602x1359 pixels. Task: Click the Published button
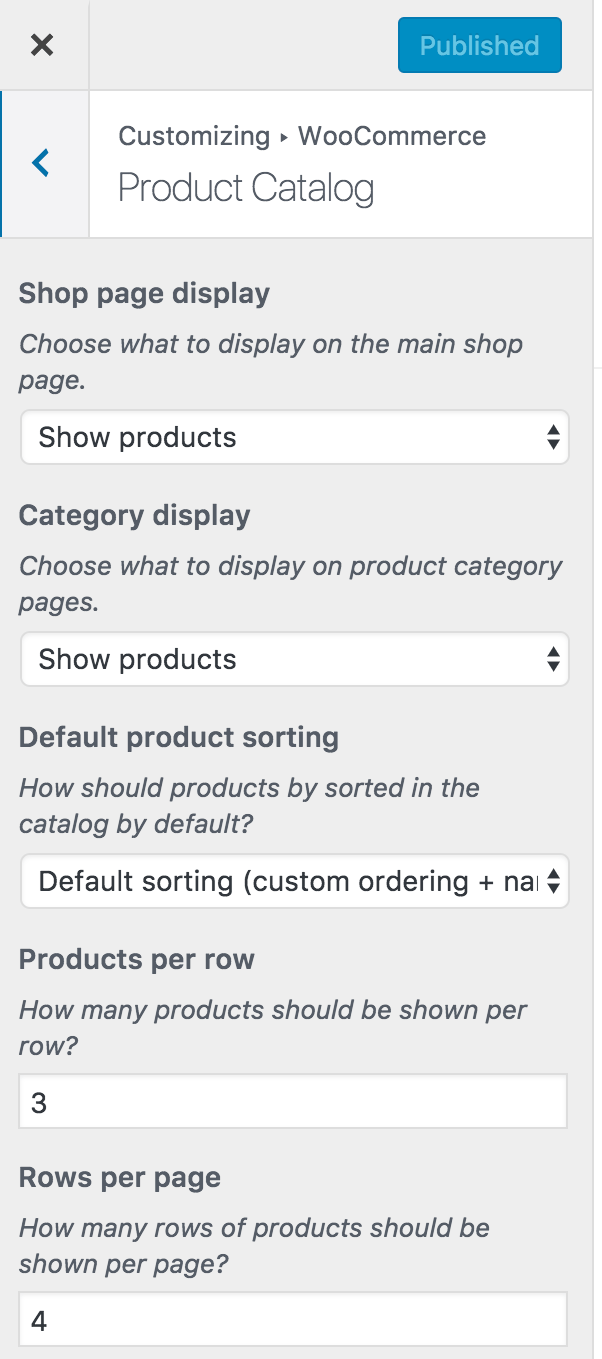tap(479, 46)
